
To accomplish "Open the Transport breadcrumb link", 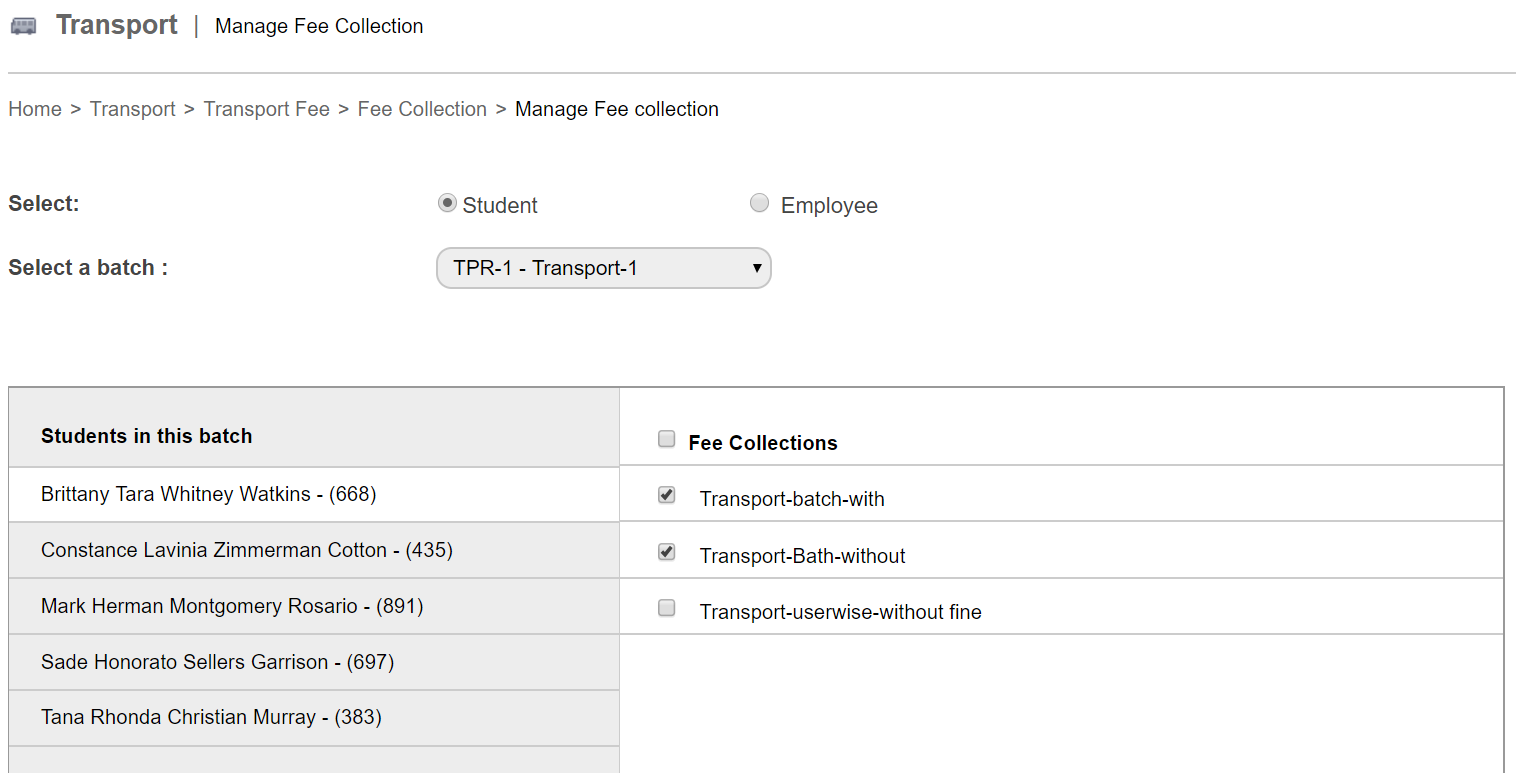I will click(132, 109).
